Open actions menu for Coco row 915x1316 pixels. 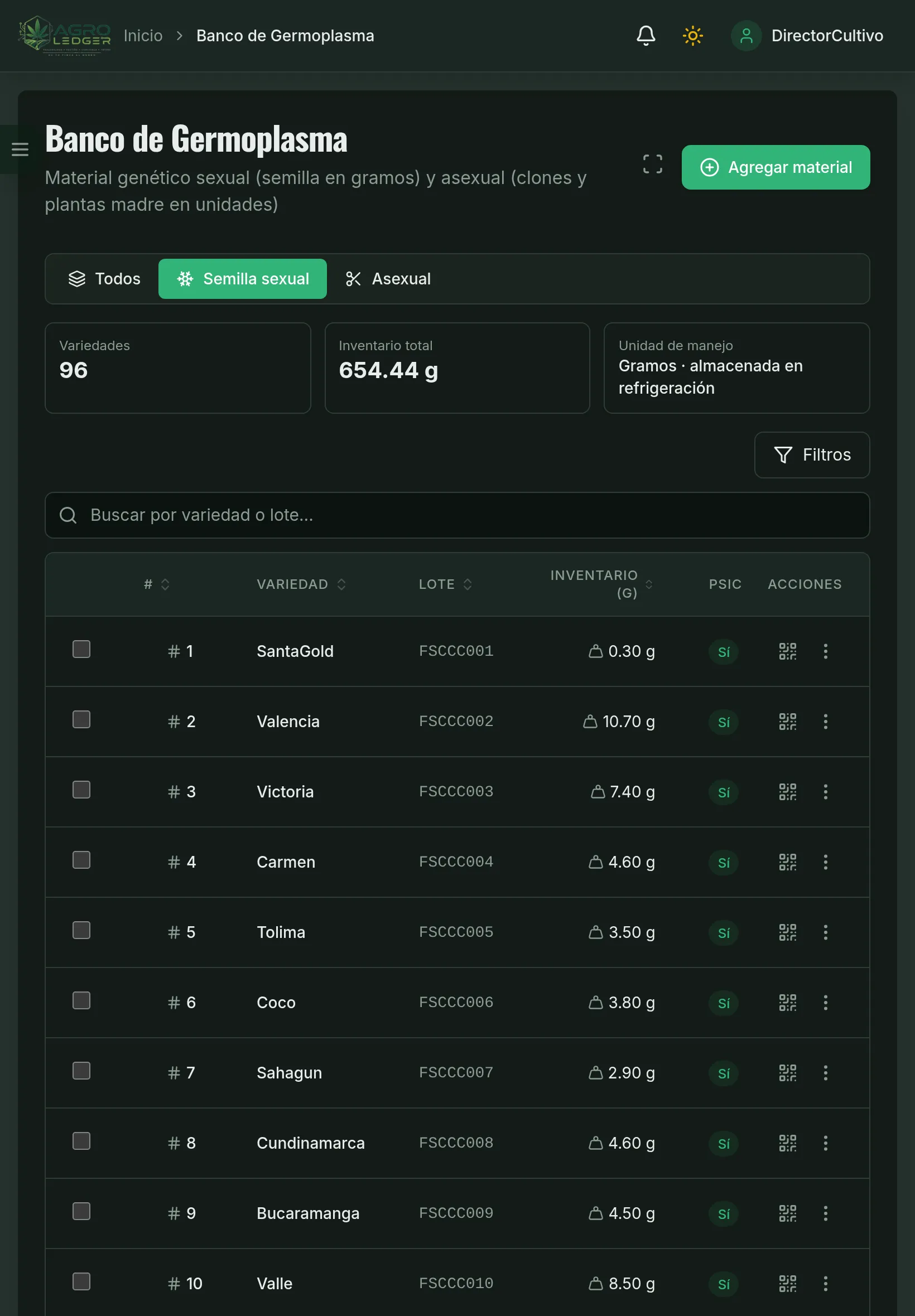pyautogui.click(x=825, y=1003)
